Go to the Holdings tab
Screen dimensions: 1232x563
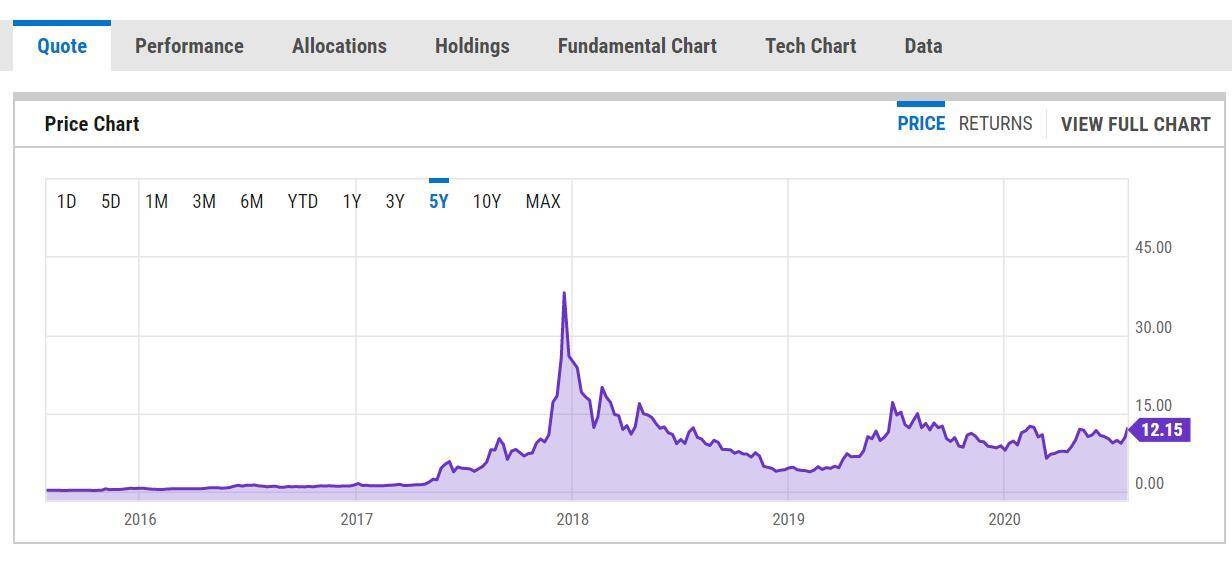(x=472, y=46)
